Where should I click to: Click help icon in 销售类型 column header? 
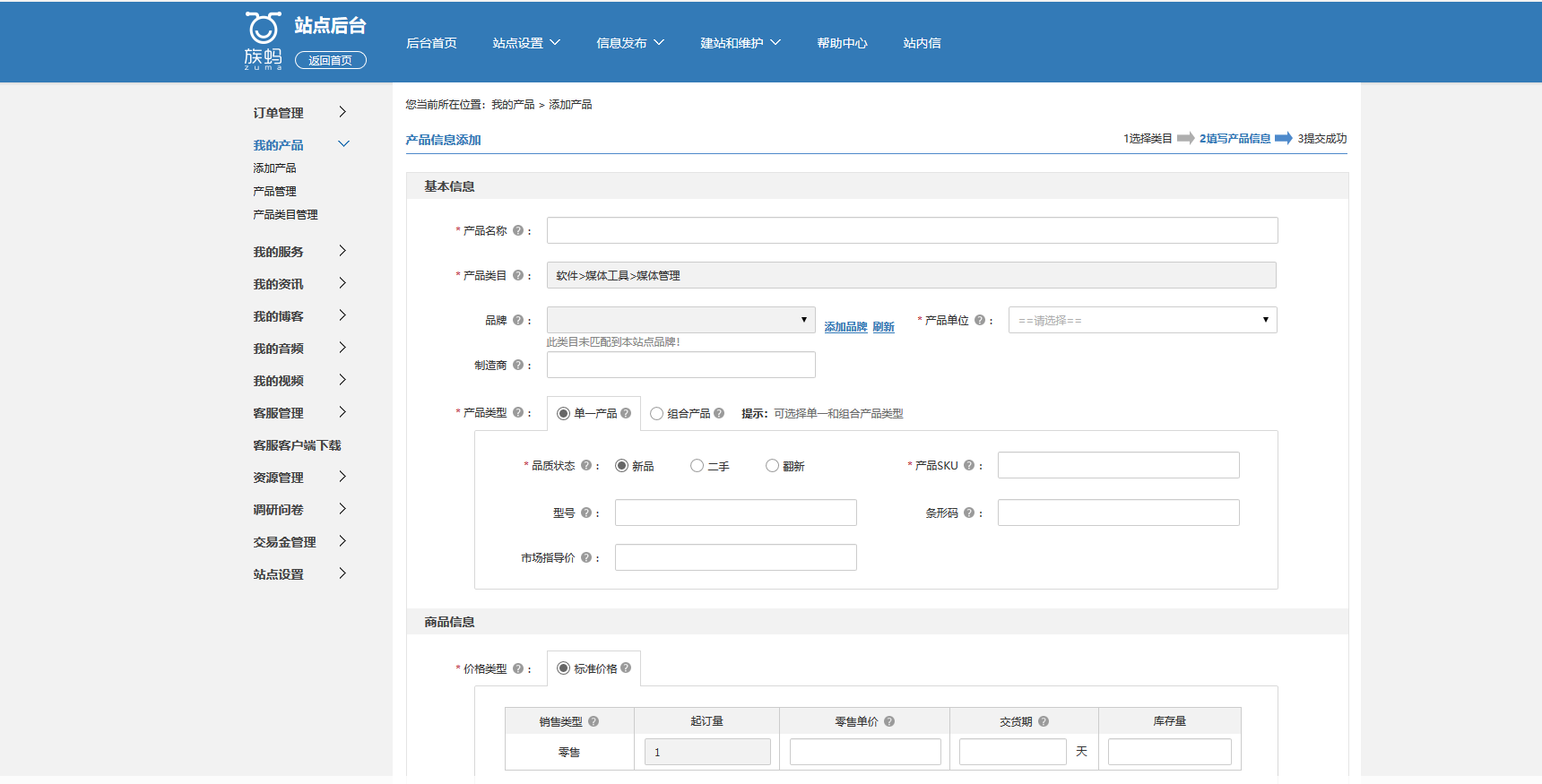[593, 721]
